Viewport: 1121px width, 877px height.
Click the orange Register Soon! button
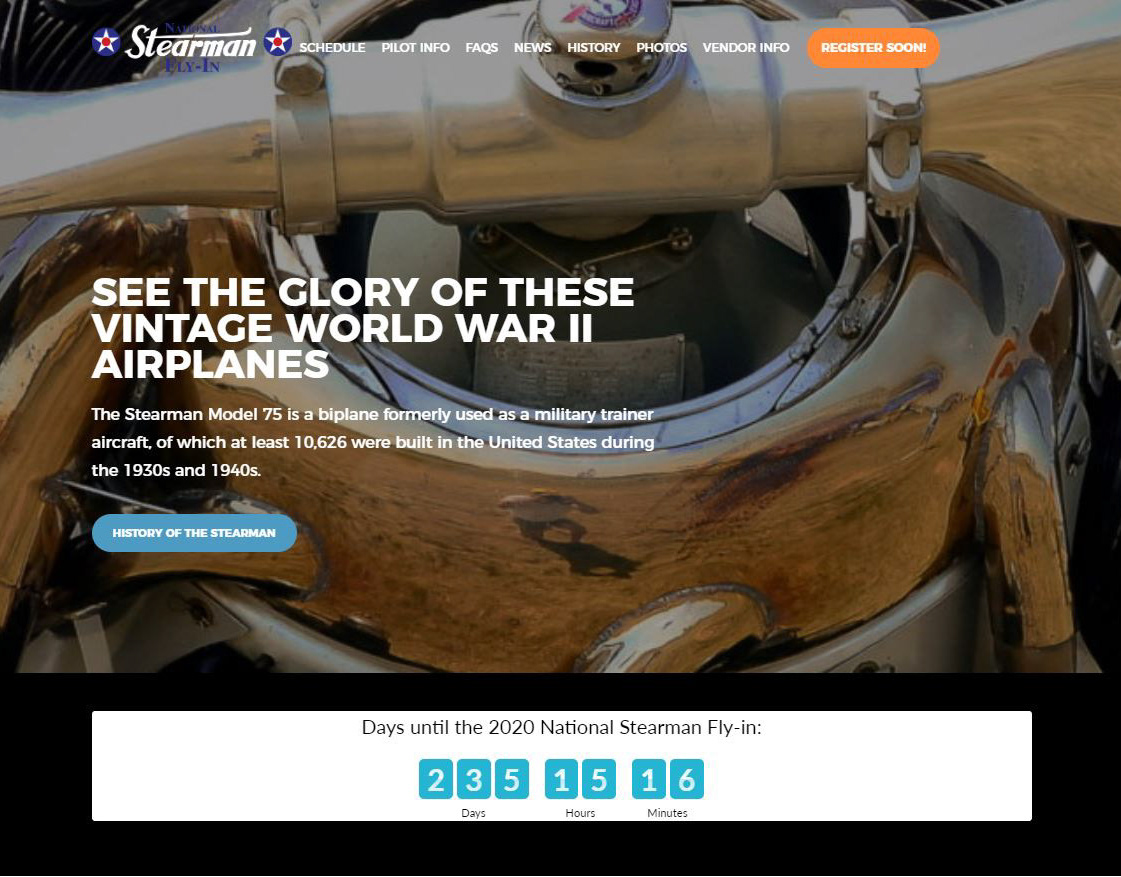[873, 48]
